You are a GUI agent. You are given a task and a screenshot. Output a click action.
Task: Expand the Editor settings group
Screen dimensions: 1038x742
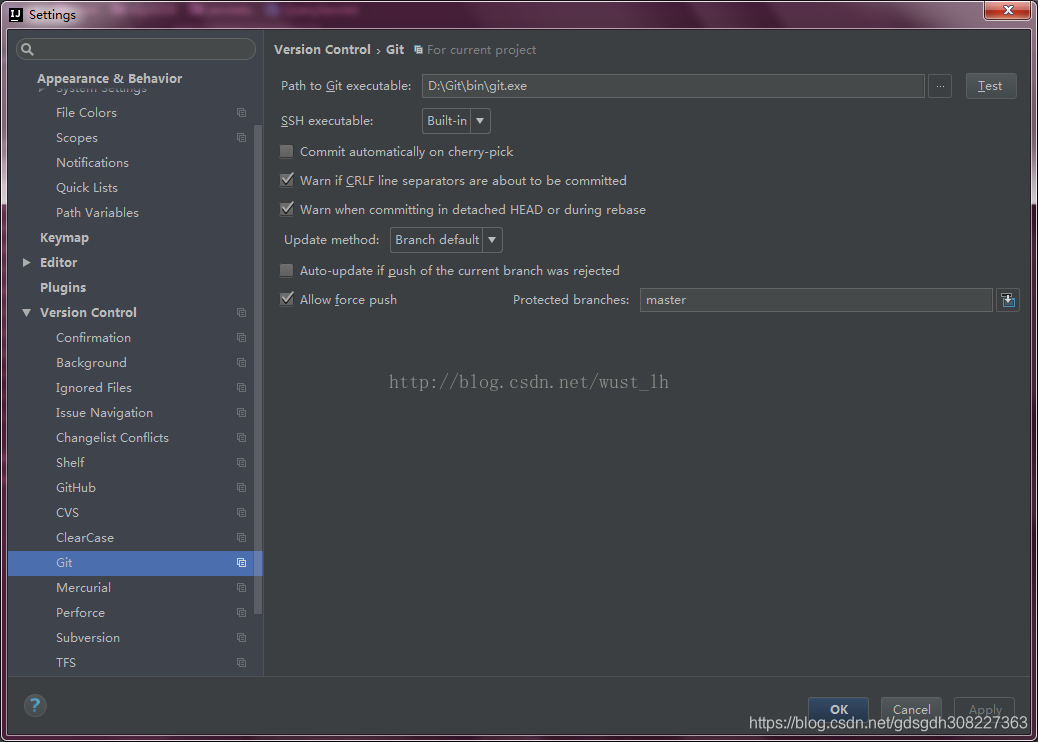tap(26, 263)
